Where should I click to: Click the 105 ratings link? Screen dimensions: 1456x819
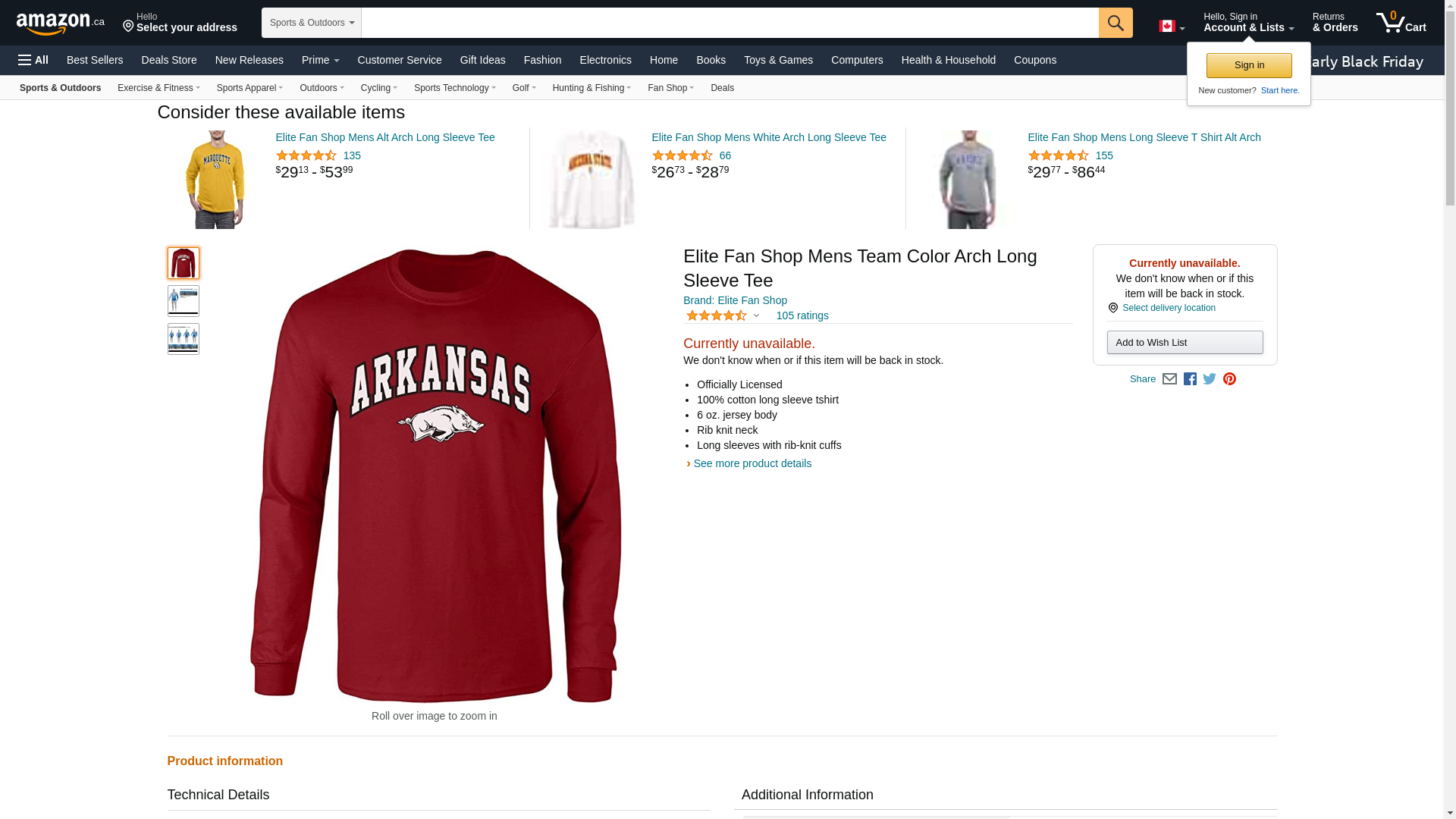click(802, 315)
